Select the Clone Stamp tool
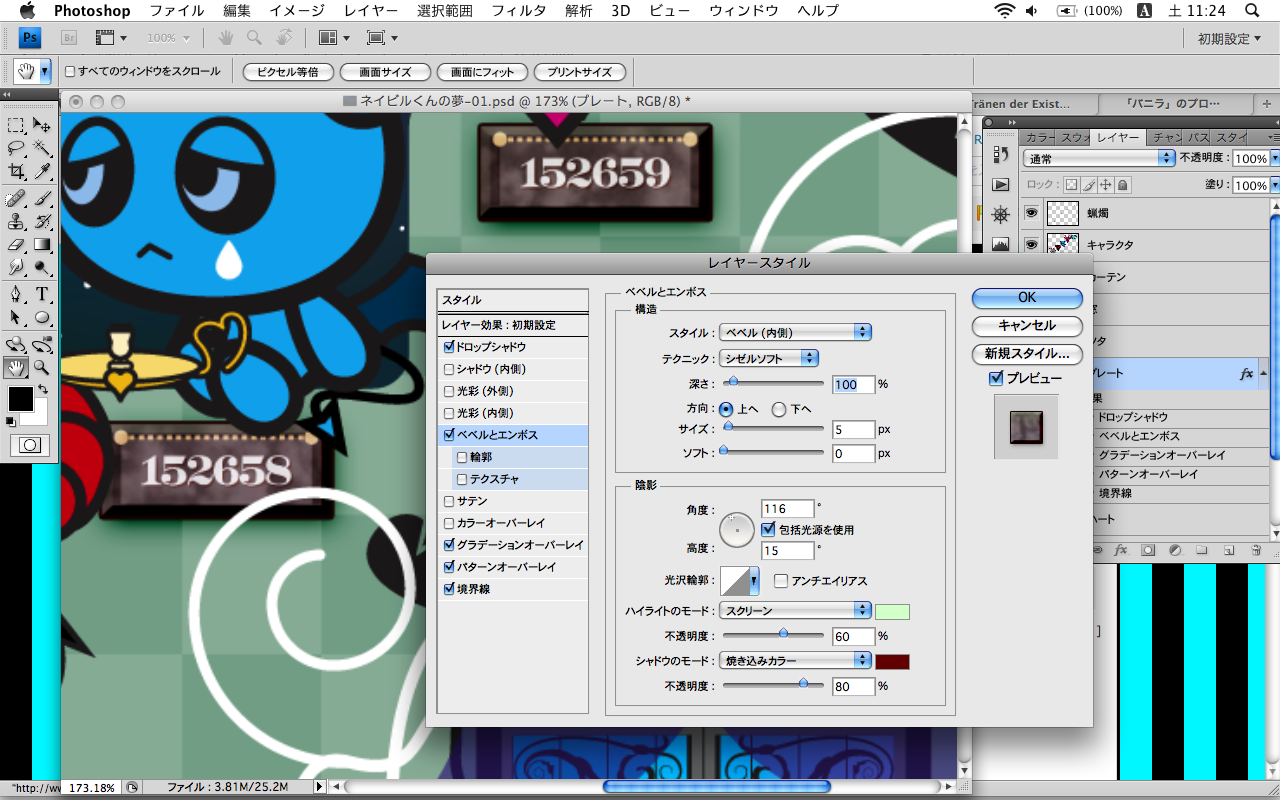 coord(16,220)
